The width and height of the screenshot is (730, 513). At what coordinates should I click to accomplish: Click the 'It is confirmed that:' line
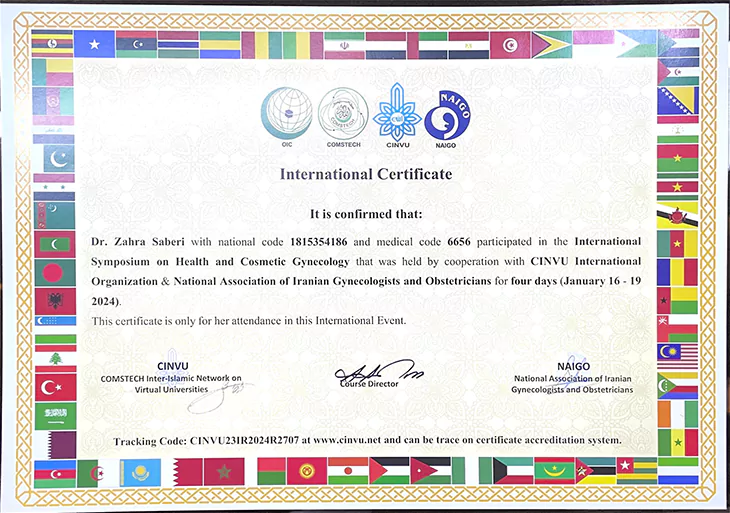pos(366,214)
